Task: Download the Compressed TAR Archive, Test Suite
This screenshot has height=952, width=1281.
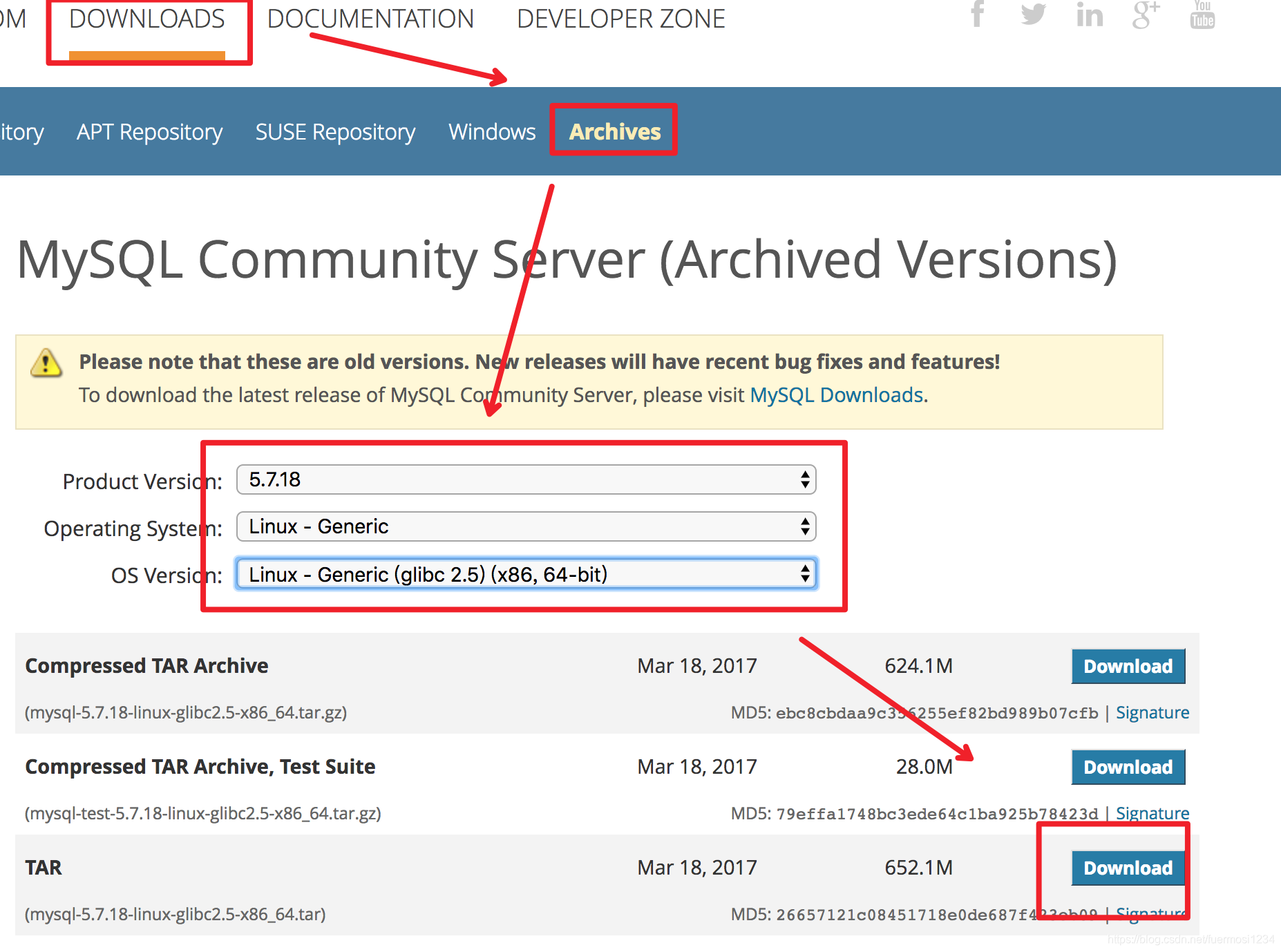Action: click(1128, 767)
